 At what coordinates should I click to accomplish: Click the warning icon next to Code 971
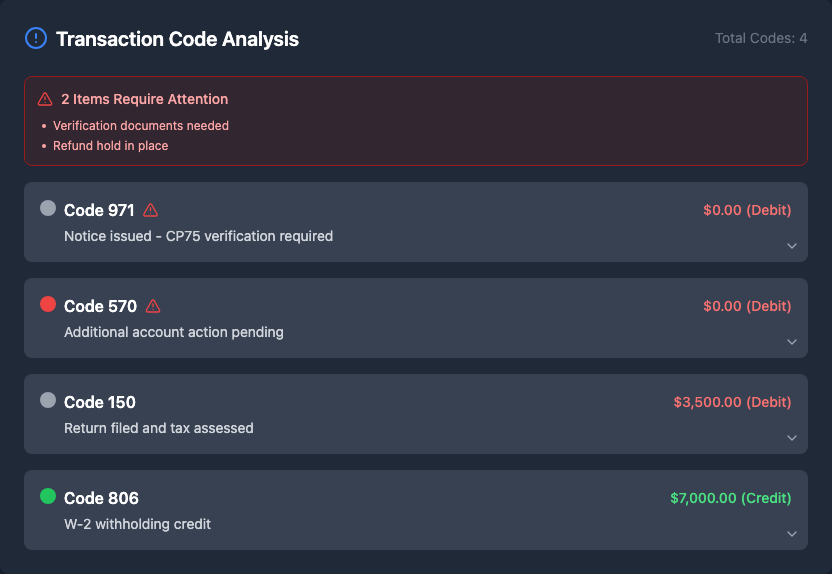[151, 210]
